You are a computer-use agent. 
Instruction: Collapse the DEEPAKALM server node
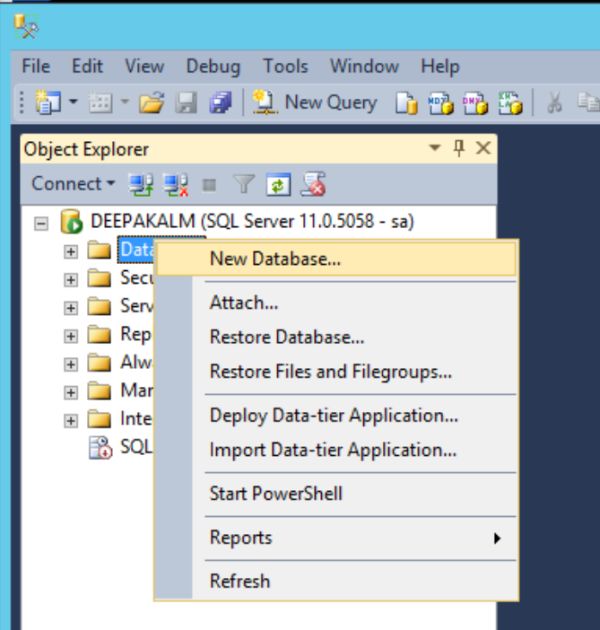[x=41, y=223]
